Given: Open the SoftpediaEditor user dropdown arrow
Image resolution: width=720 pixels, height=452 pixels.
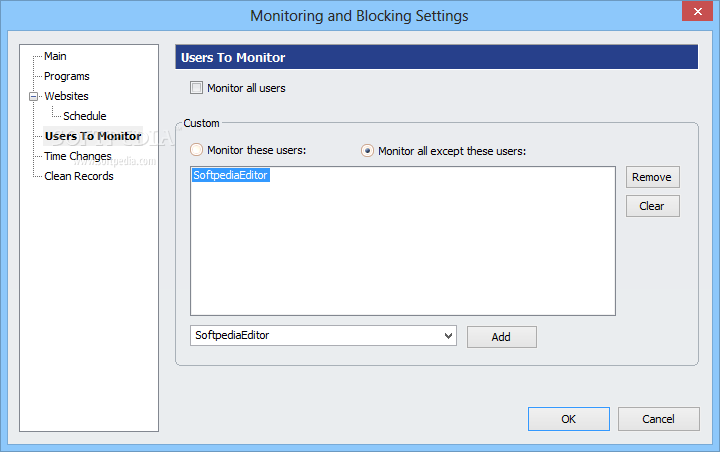Looking at the screenshot, I should (x=449, y=336).
